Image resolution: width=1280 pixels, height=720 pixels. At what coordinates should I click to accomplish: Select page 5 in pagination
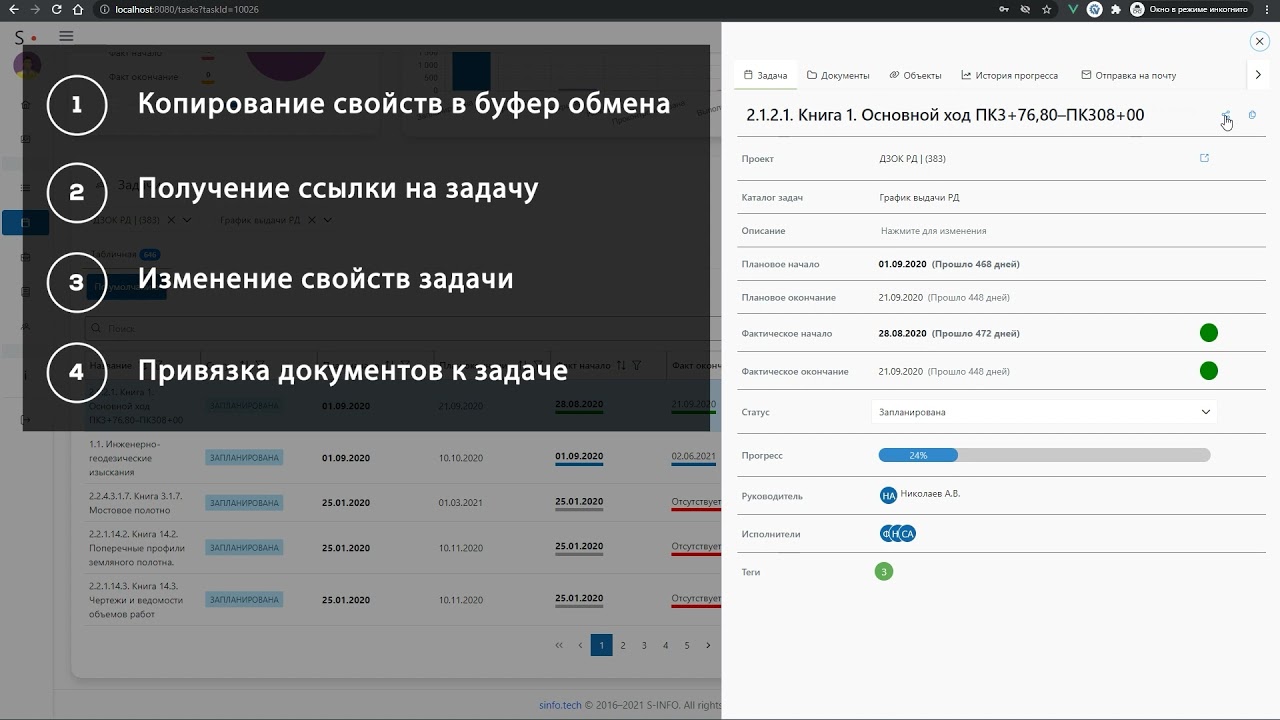point(687,645)
